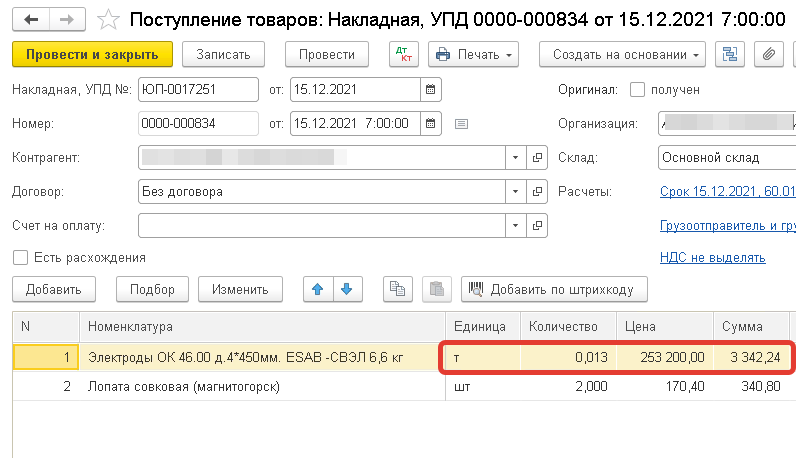Select row Лопата совковая name cell

coord(262,386)
